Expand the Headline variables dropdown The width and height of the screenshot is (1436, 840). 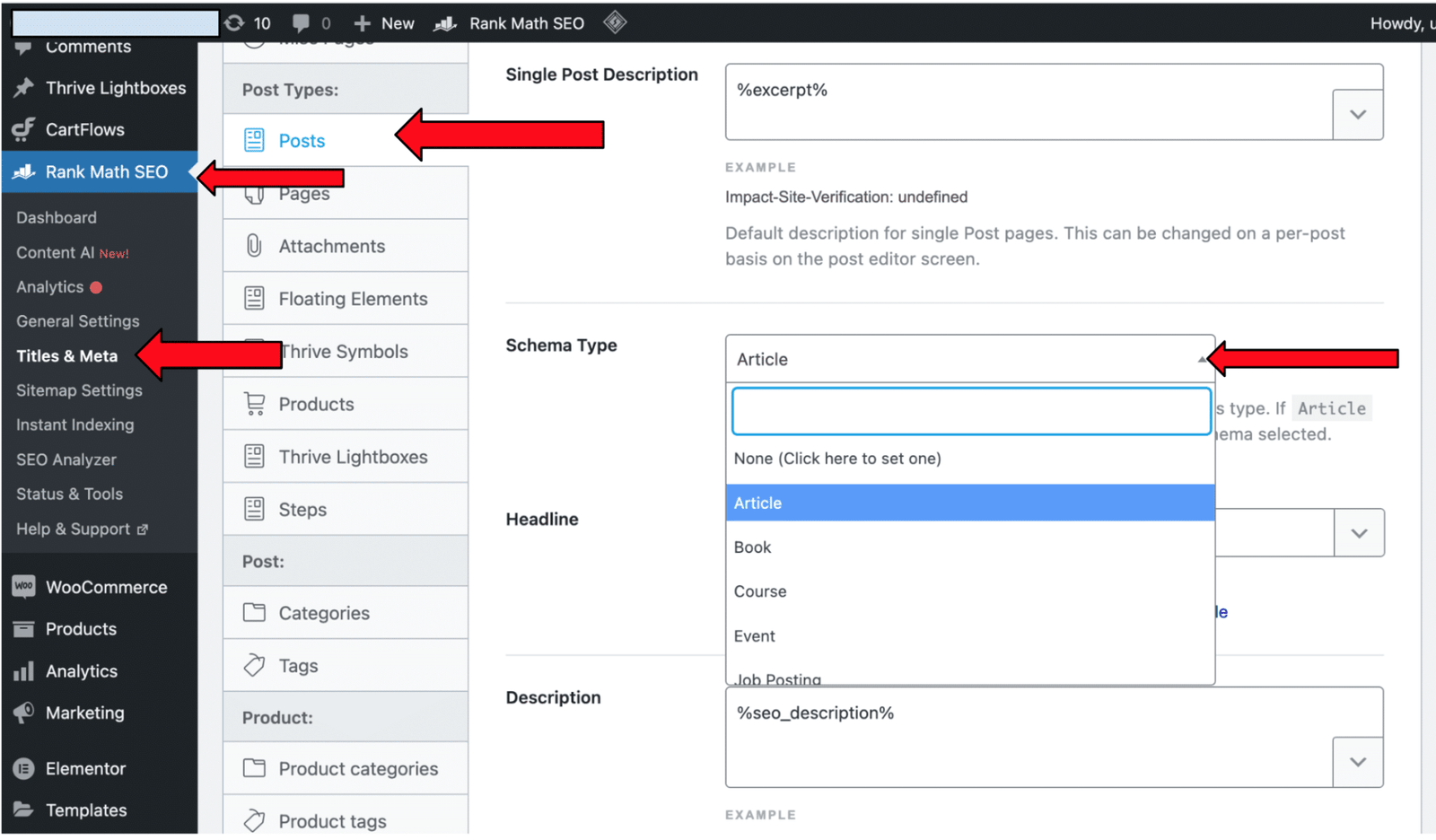point(1359,533)
